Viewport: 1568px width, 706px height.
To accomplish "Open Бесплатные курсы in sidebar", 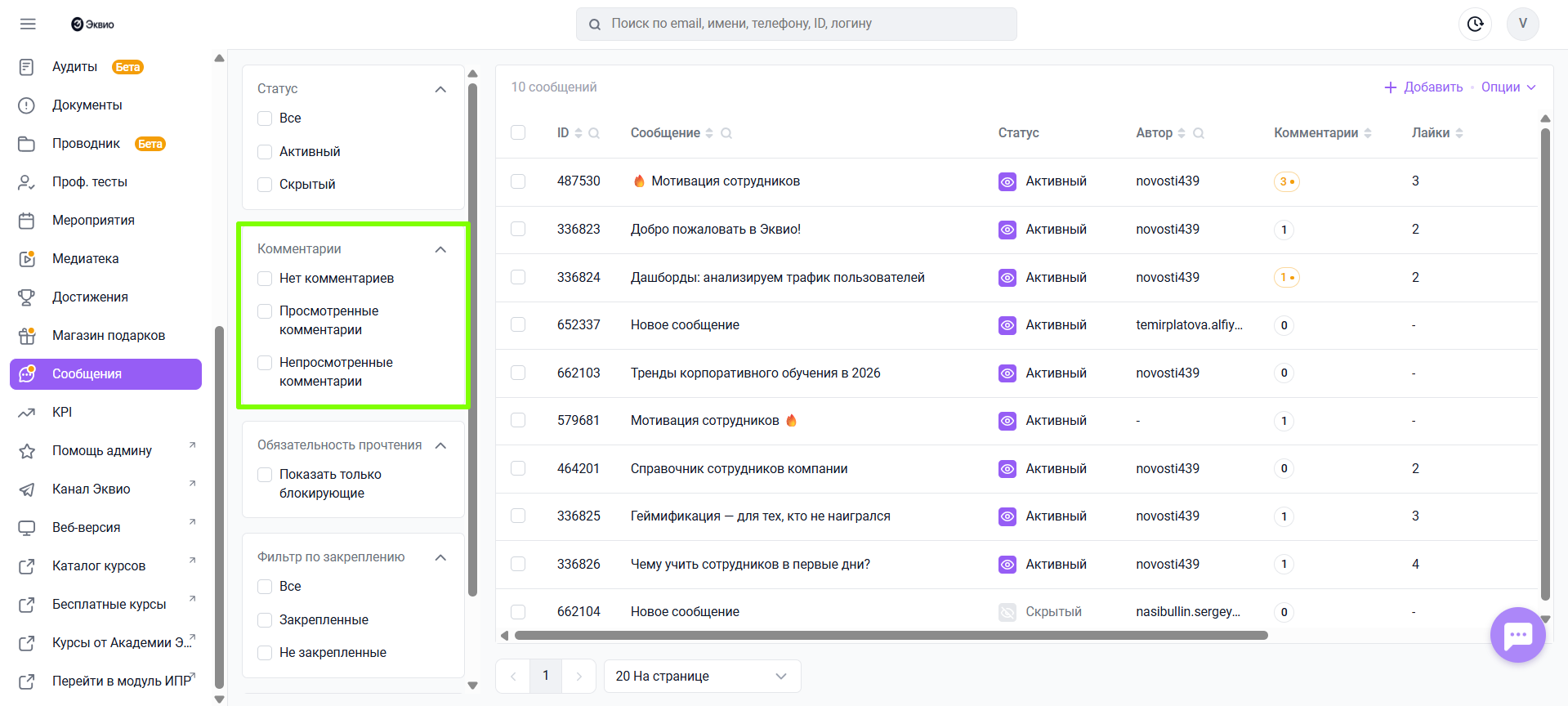I will [105, 605].
